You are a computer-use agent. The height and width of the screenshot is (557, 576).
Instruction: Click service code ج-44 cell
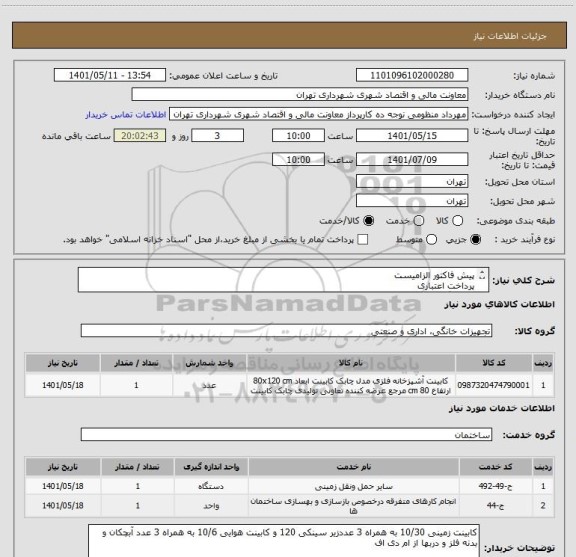(x=496, y=506)
